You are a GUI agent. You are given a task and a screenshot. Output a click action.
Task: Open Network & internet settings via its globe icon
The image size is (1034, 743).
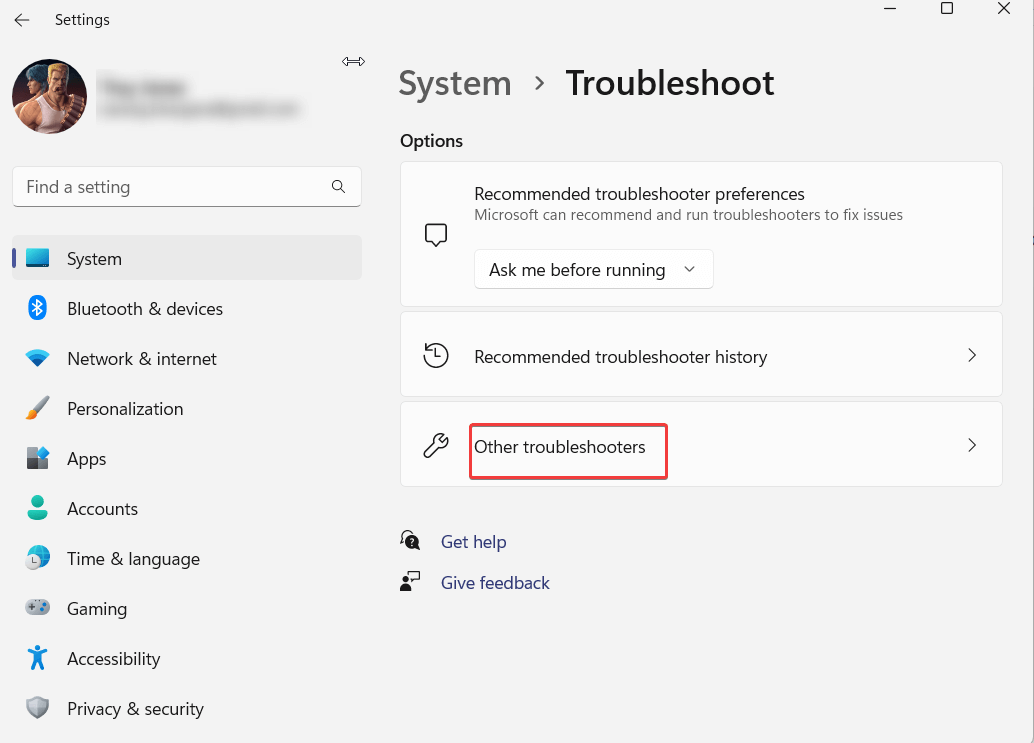tap(37, 358)
